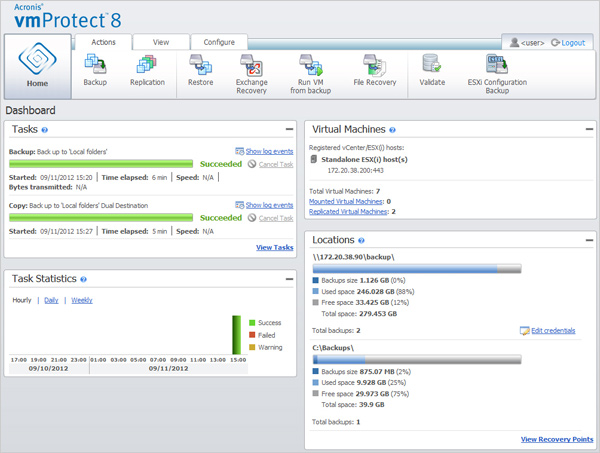The height and width of the screenshot is (453, 600).
Task: Open ESXi Configuration Backup
Action: click(497, 74)
